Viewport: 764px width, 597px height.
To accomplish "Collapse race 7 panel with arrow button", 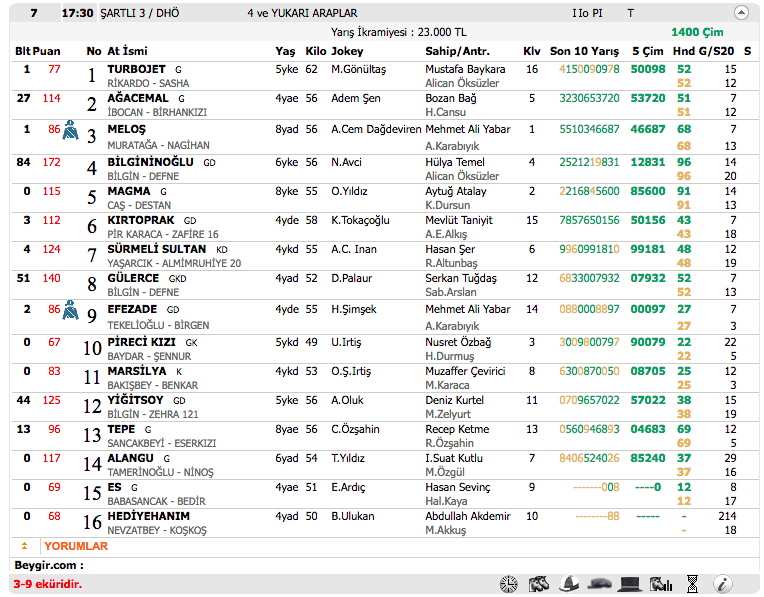I will click(x=741, y=13).
